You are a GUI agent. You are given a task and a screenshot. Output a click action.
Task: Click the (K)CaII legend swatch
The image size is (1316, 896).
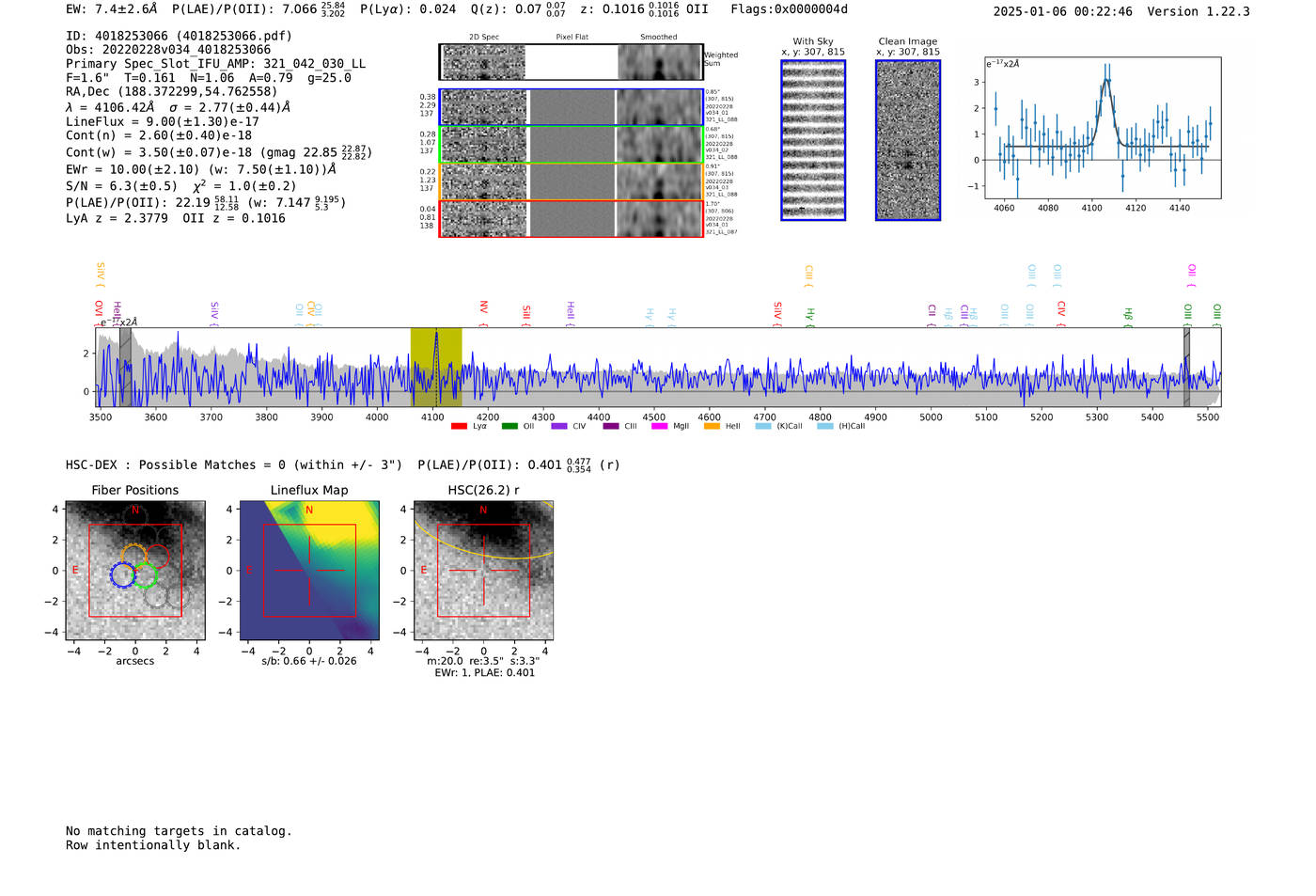click(x=763, y=426)
